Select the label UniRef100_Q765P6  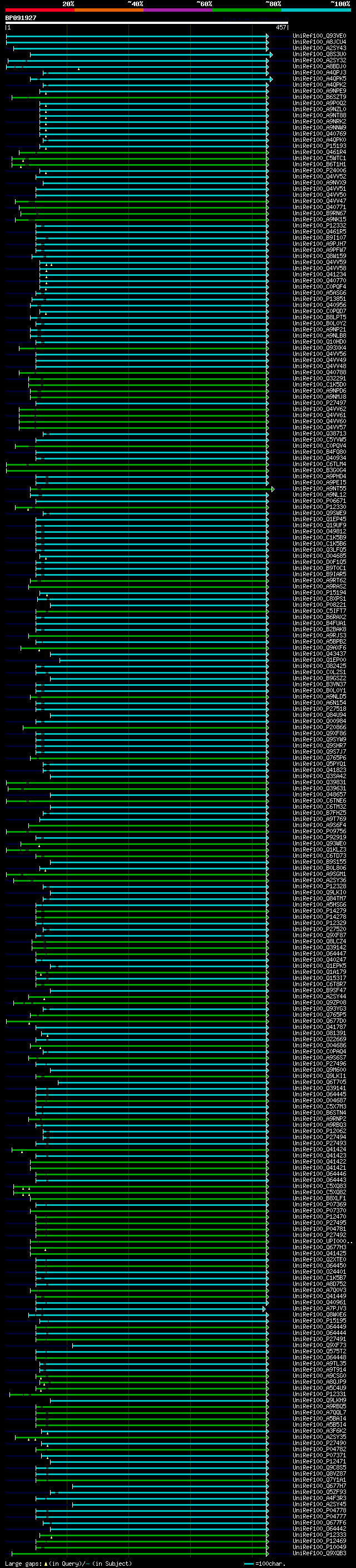point(319,758)
